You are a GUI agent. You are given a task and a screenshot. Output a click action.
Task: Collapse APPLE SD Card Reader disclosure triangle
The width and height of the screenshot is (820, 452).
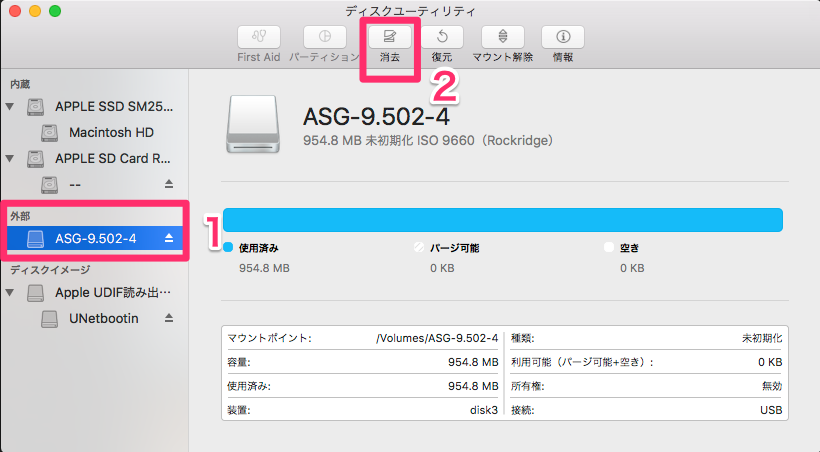tap(10, 158)
